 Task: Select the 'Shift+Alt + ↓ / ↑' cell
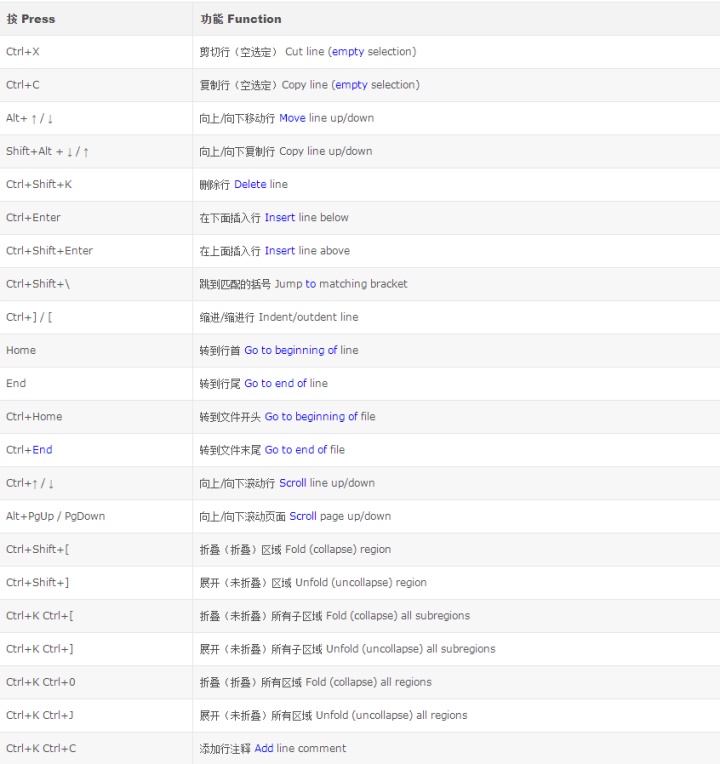(96, 152)
